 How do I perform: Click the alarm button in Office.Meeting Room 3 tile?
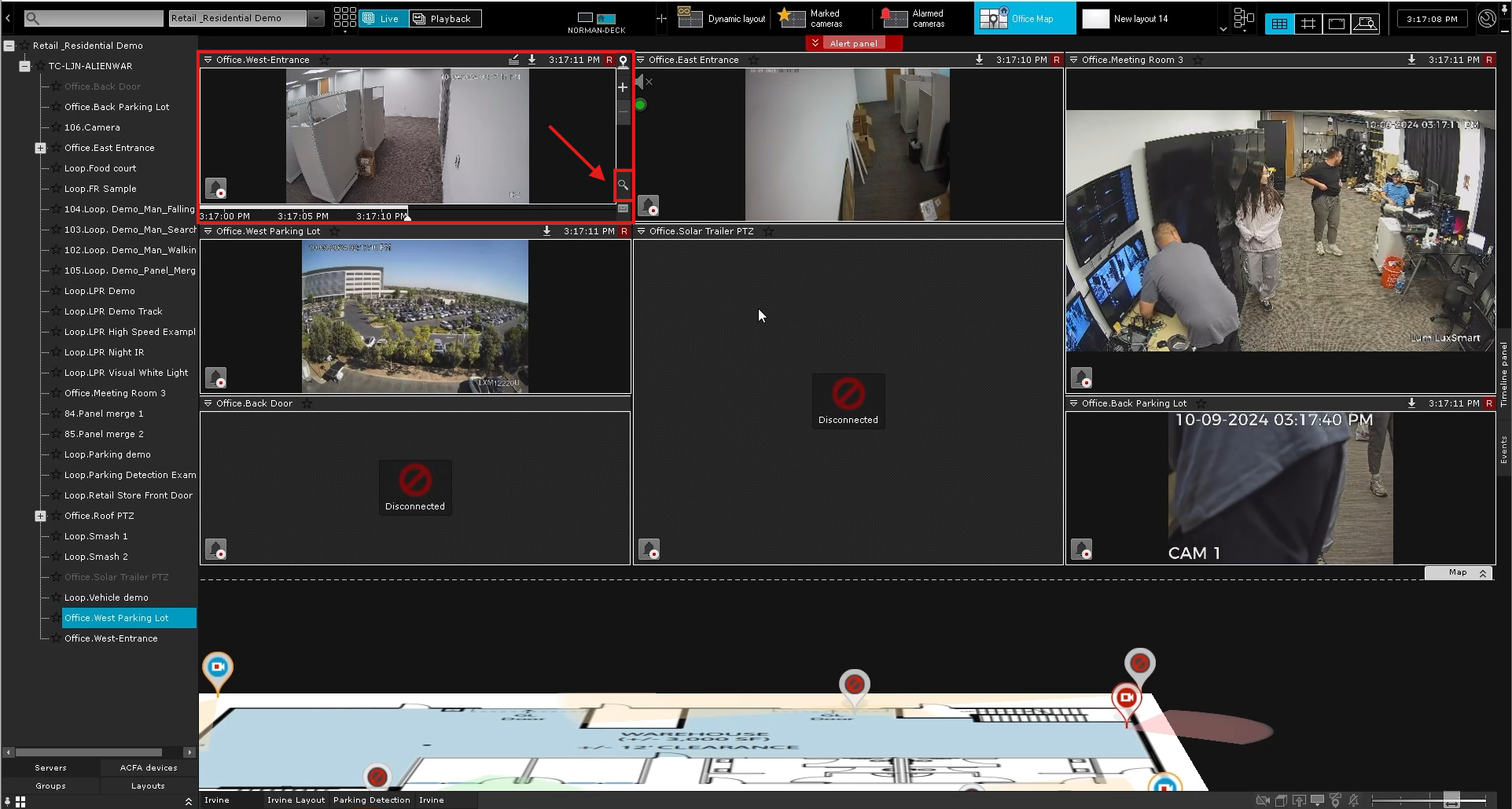1082,378
